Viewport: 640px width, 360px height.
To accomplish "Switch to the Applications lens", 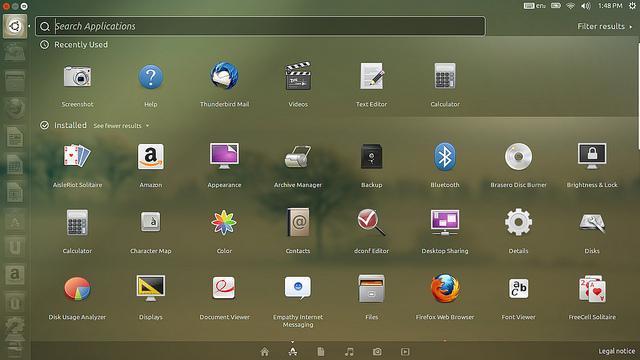I will pos(293,351).
